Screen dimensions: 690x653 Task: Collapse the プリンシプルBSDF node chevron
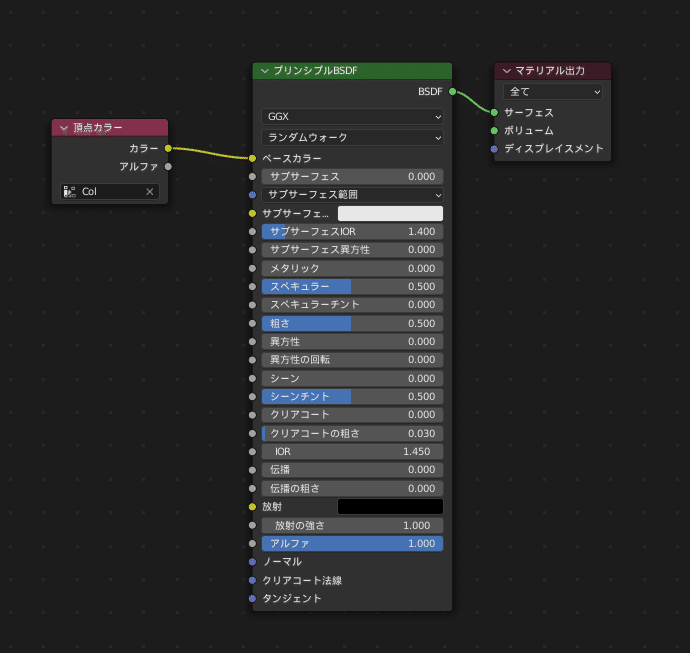[265, 71]
